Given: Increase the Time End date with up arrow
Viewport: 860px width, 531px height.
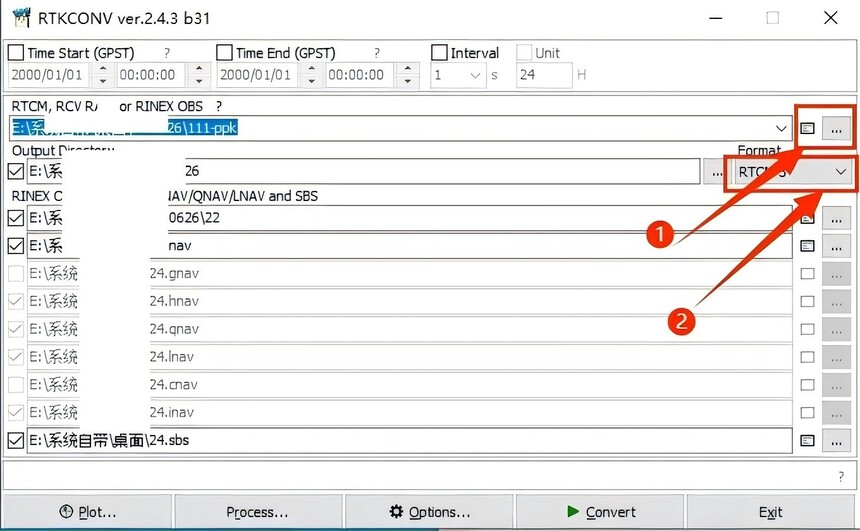Looking at the screenshot, I should (312, 69).
